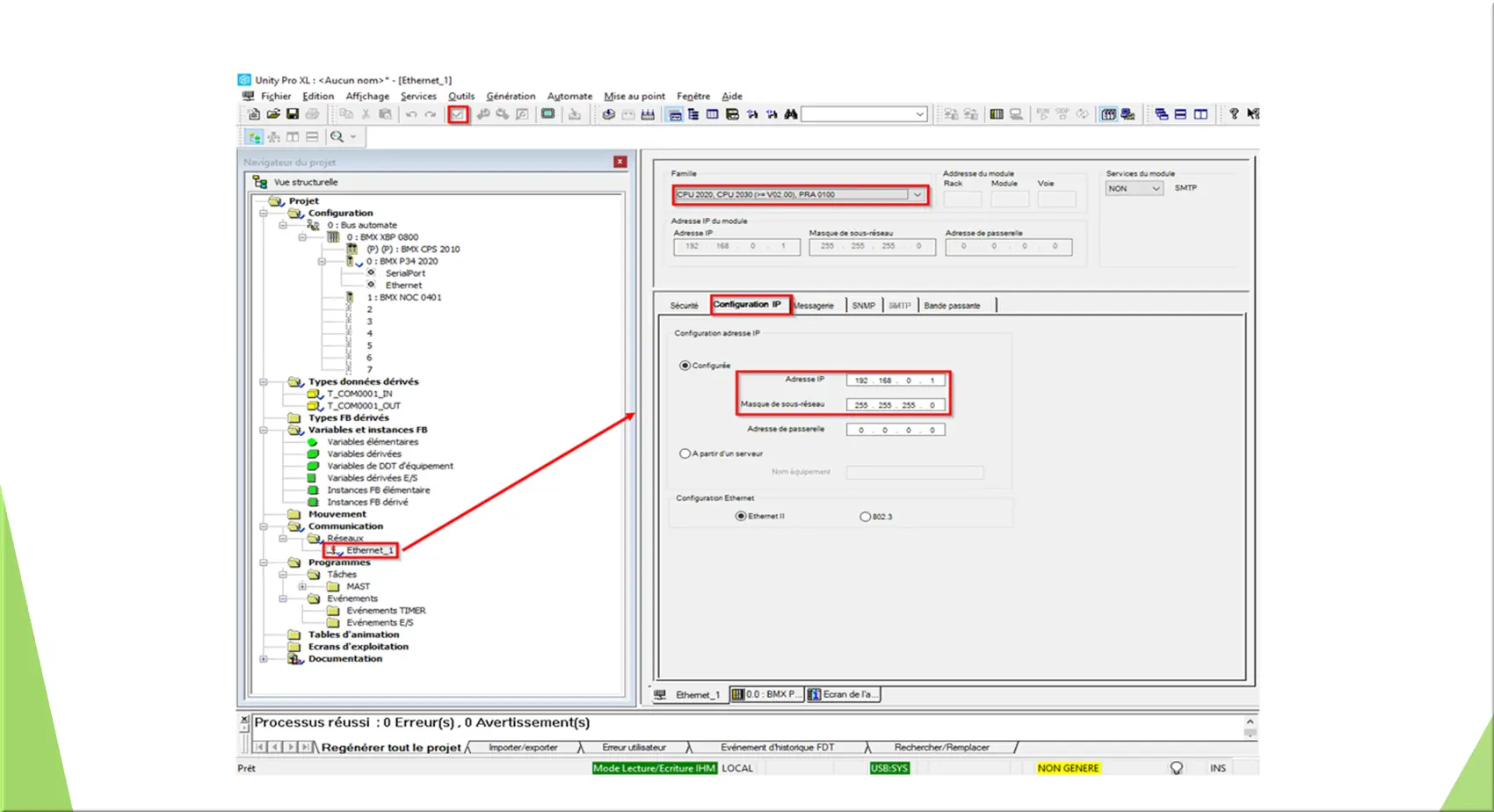The width and height of the screenshot is (1494, 812).
Task: Click the Paste clipboard icon
Action: click(385, 114)
